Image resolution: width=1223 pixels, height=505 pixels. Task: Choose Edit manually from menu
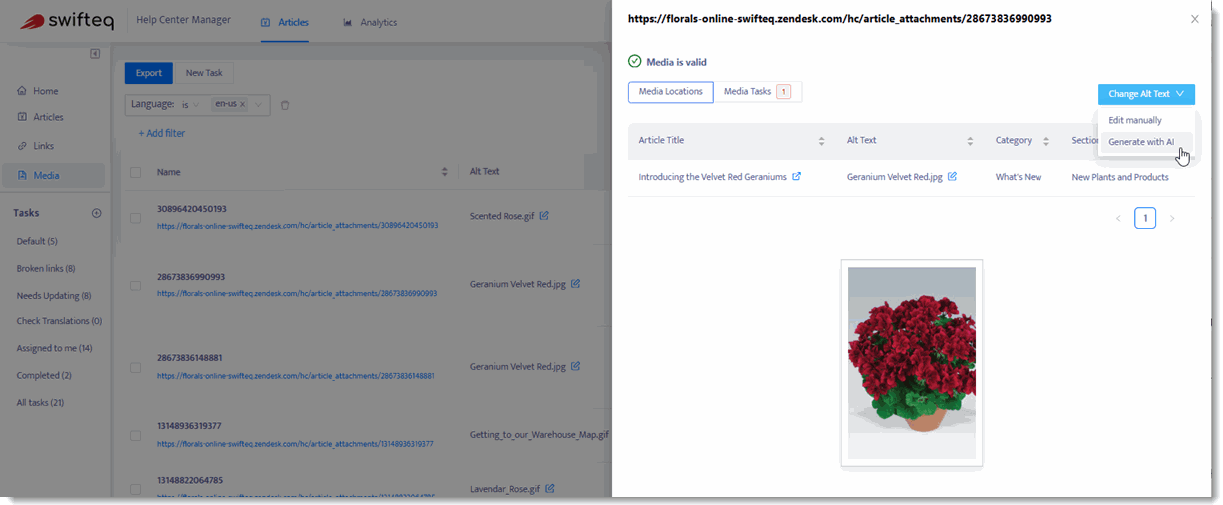point(1135,120)
